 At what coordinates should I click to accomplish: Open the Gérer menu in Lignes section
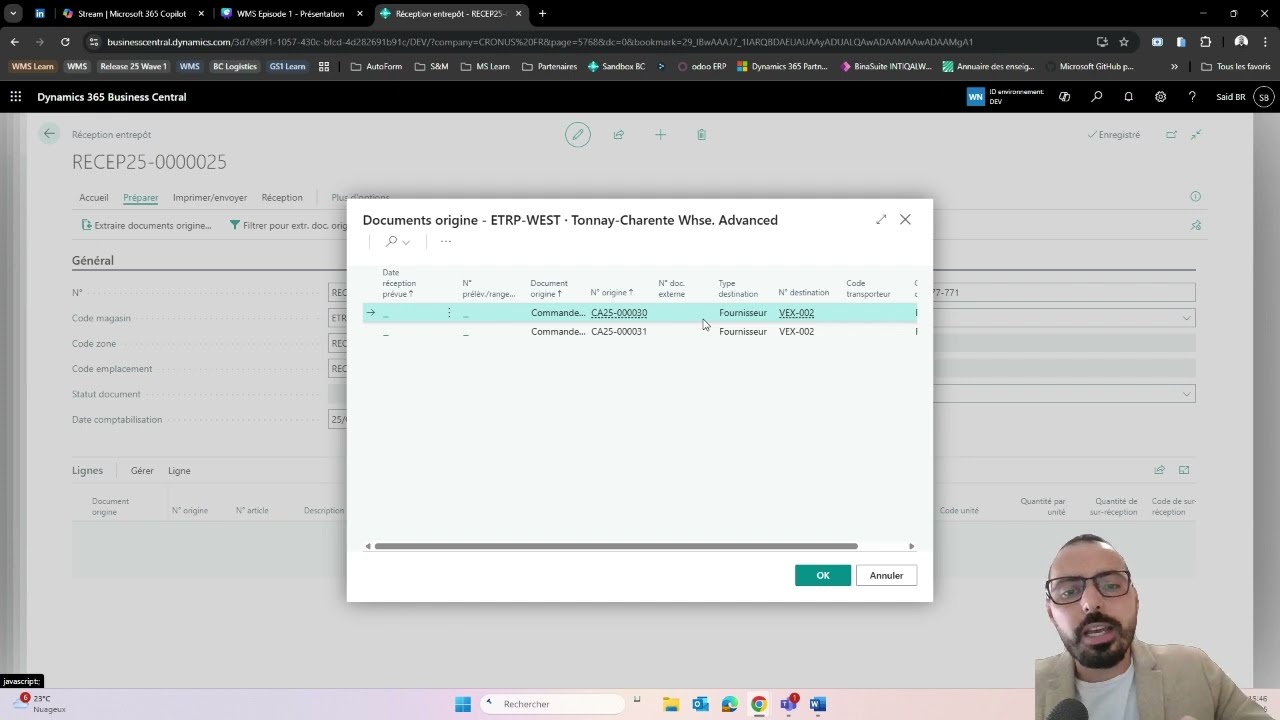click(142, 470)
